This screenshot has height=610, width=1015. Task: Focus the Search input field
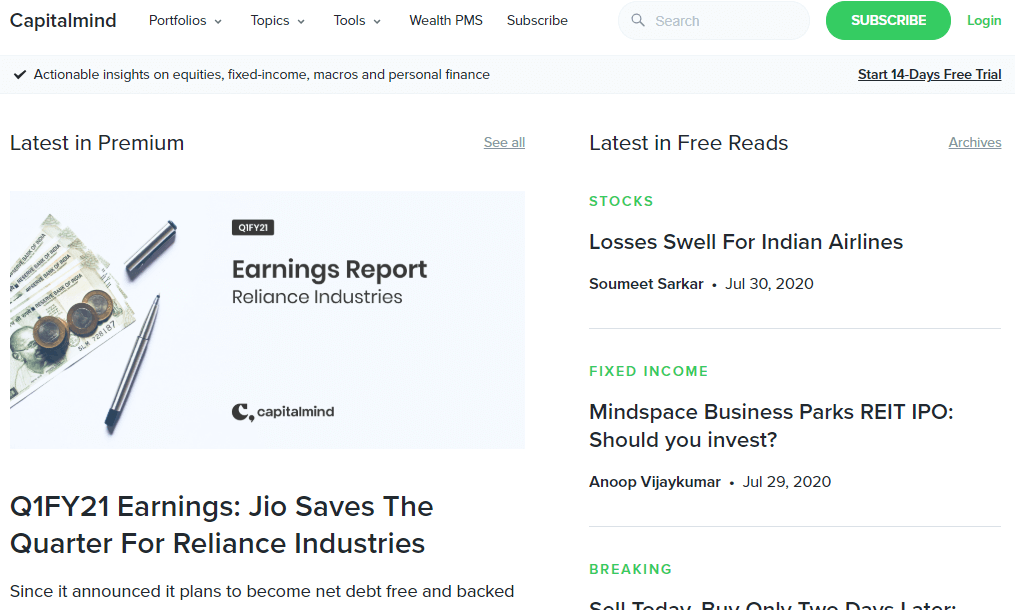click(714, 21)
